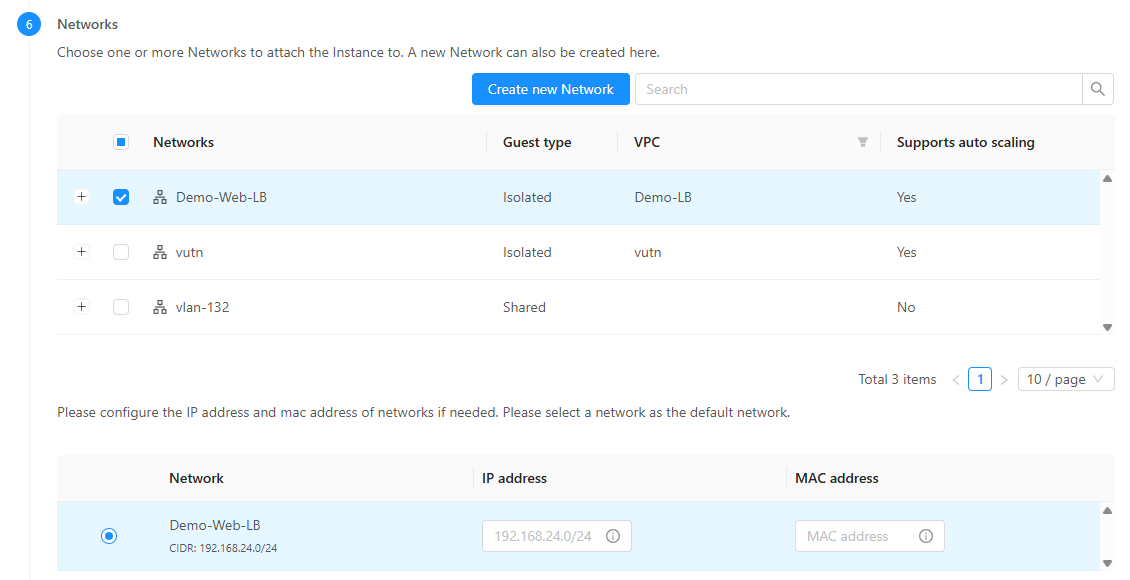Expand the Demo-Web-LB row details

click(x=81, y=197)
